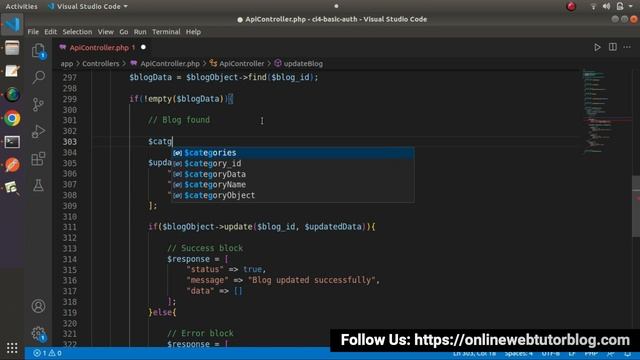Open the View menu
This screenshot has height=360, width=640.
point(106,32)
